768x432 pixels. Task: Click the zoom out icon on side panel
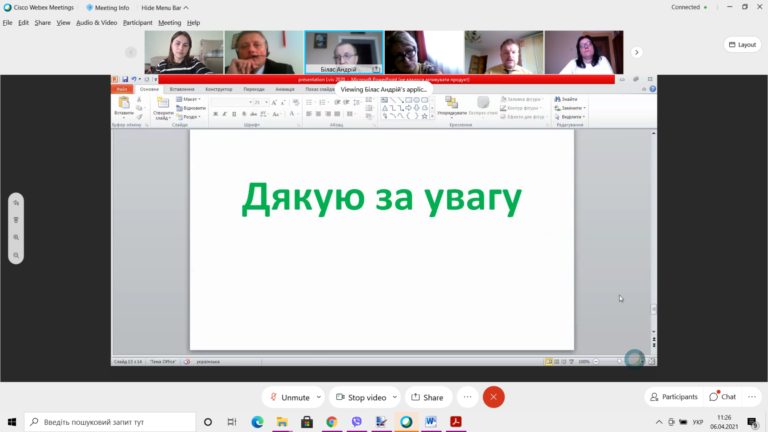[x=16, y=255]
